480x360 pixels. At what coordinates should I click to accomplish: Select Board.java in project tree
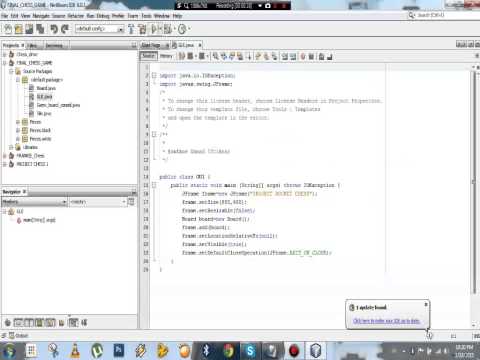(46, 88)
